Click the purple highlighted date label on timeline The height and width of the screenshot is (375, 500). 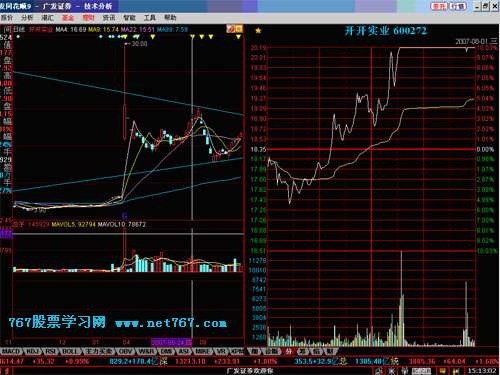pyautogui.click(x=172, y=342)
